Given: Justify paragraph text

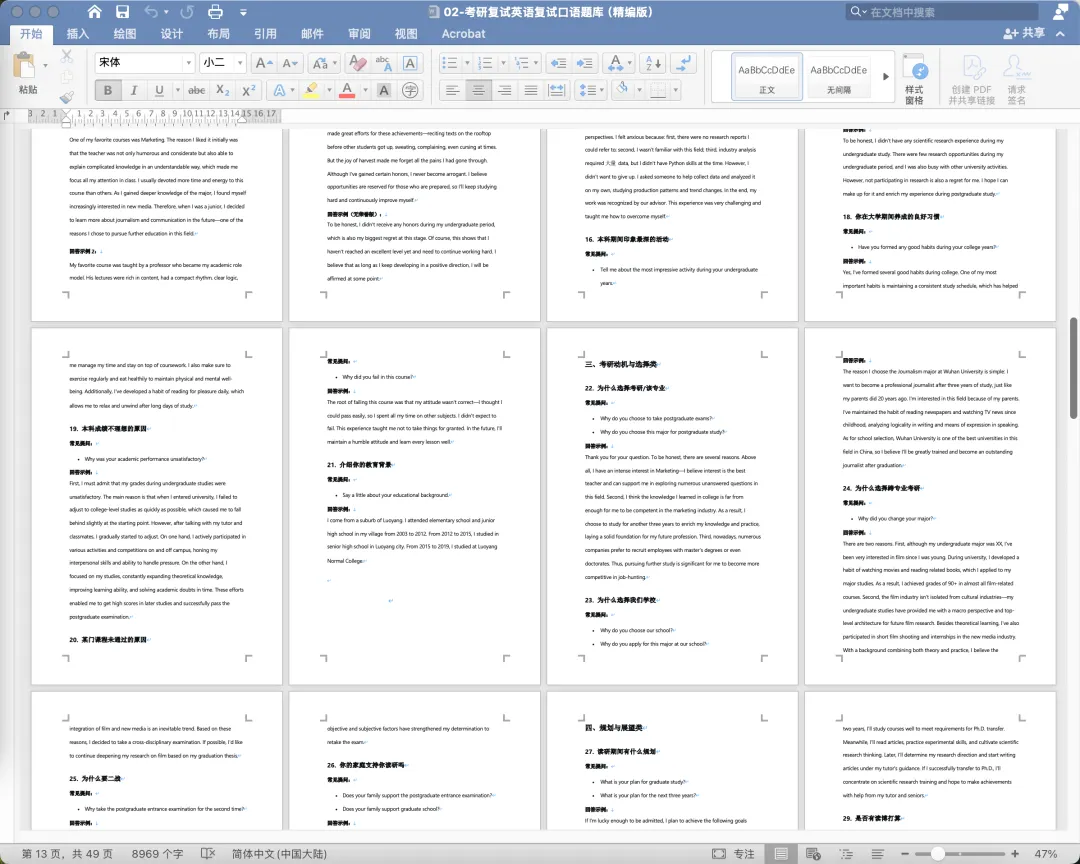Looking at the screenshot, I should pos(530,90).
